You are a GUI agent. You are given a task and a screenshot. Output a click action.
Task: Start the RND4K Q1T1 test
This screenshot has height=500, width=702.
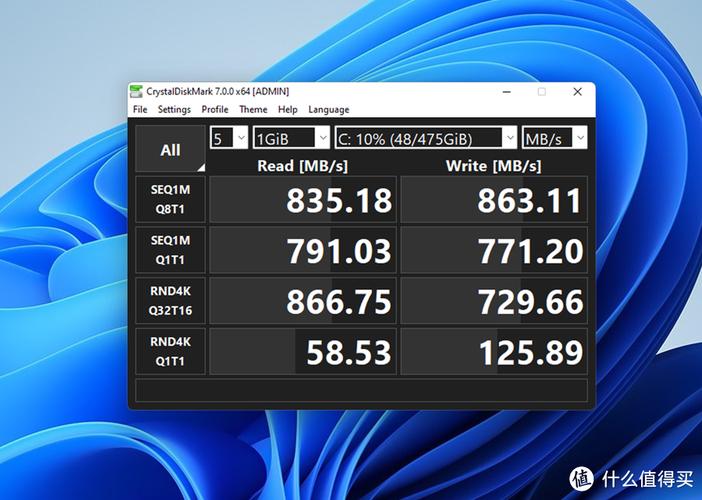click(x=171, y=351)
